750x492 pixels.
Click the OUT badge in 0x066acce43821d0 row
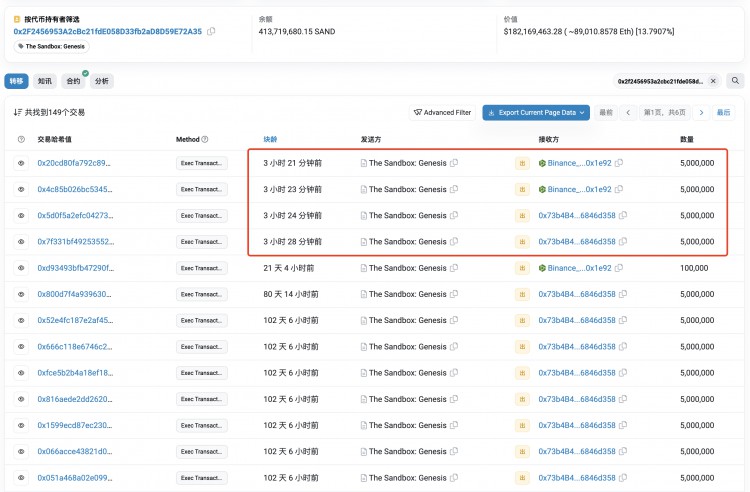[x=522, y=451]
